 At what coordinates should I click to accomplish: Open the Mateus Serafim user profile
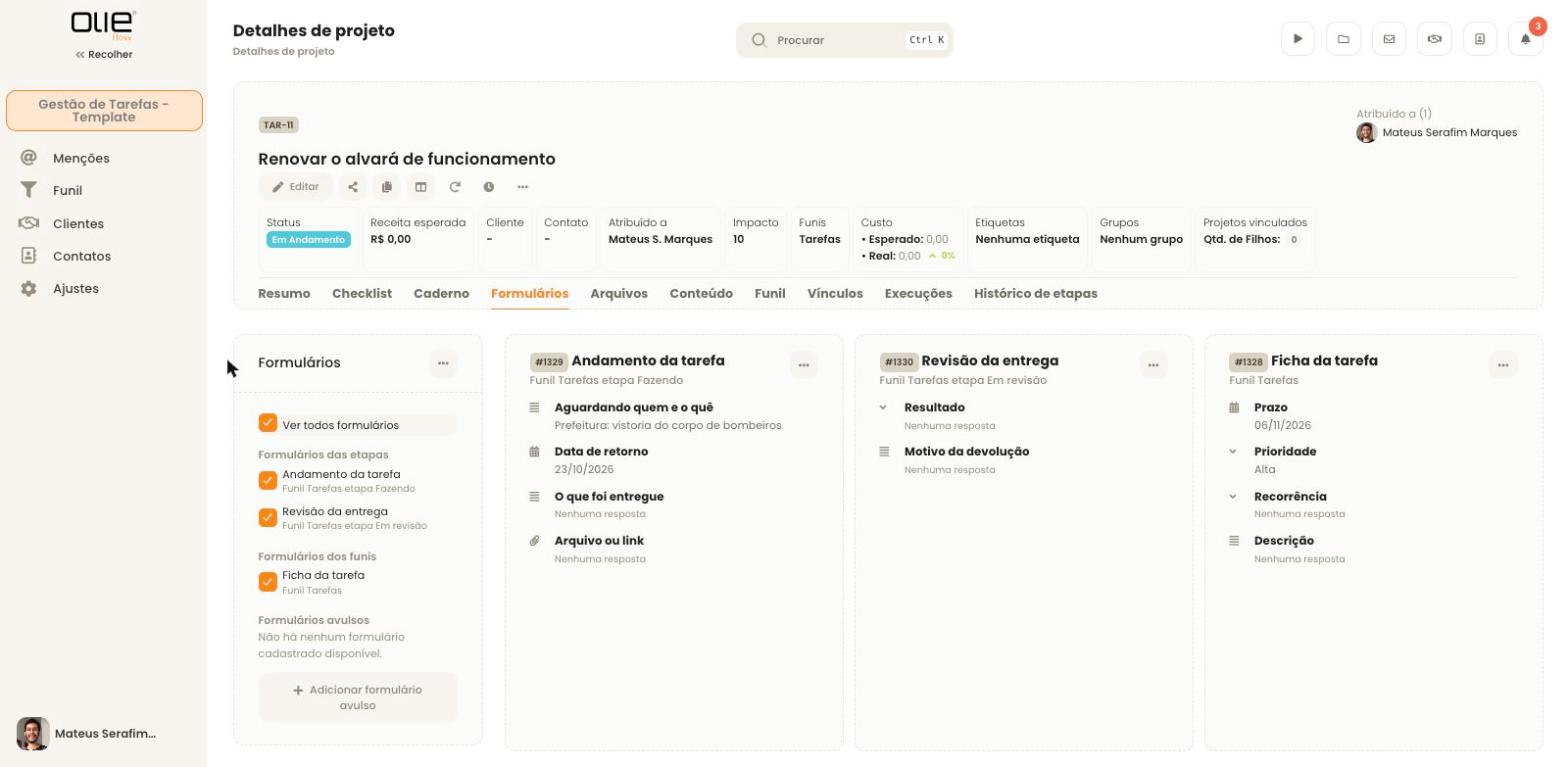(x=87, y=733)
